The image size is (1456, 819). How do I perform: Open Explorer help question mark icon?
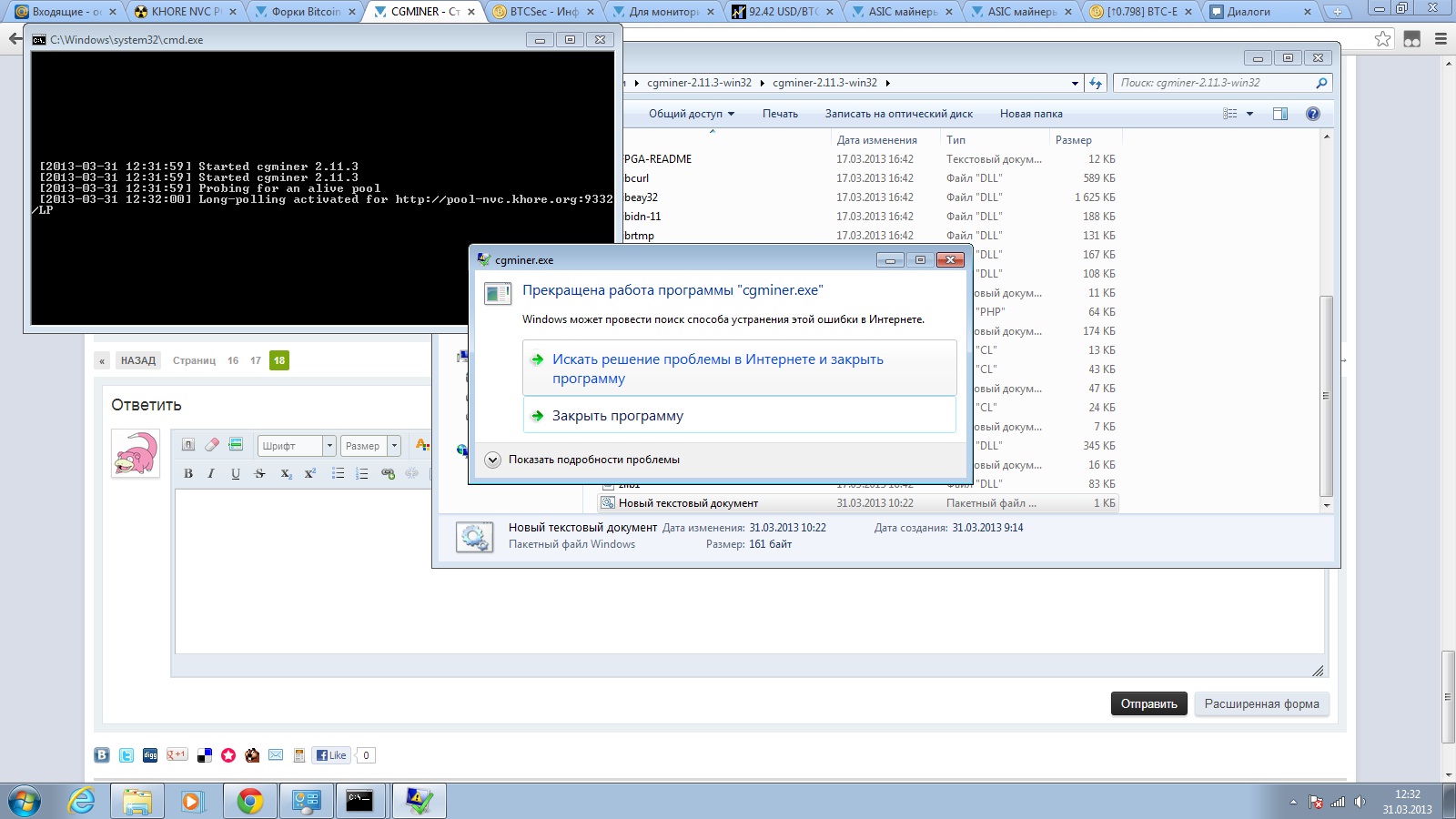1312,114
